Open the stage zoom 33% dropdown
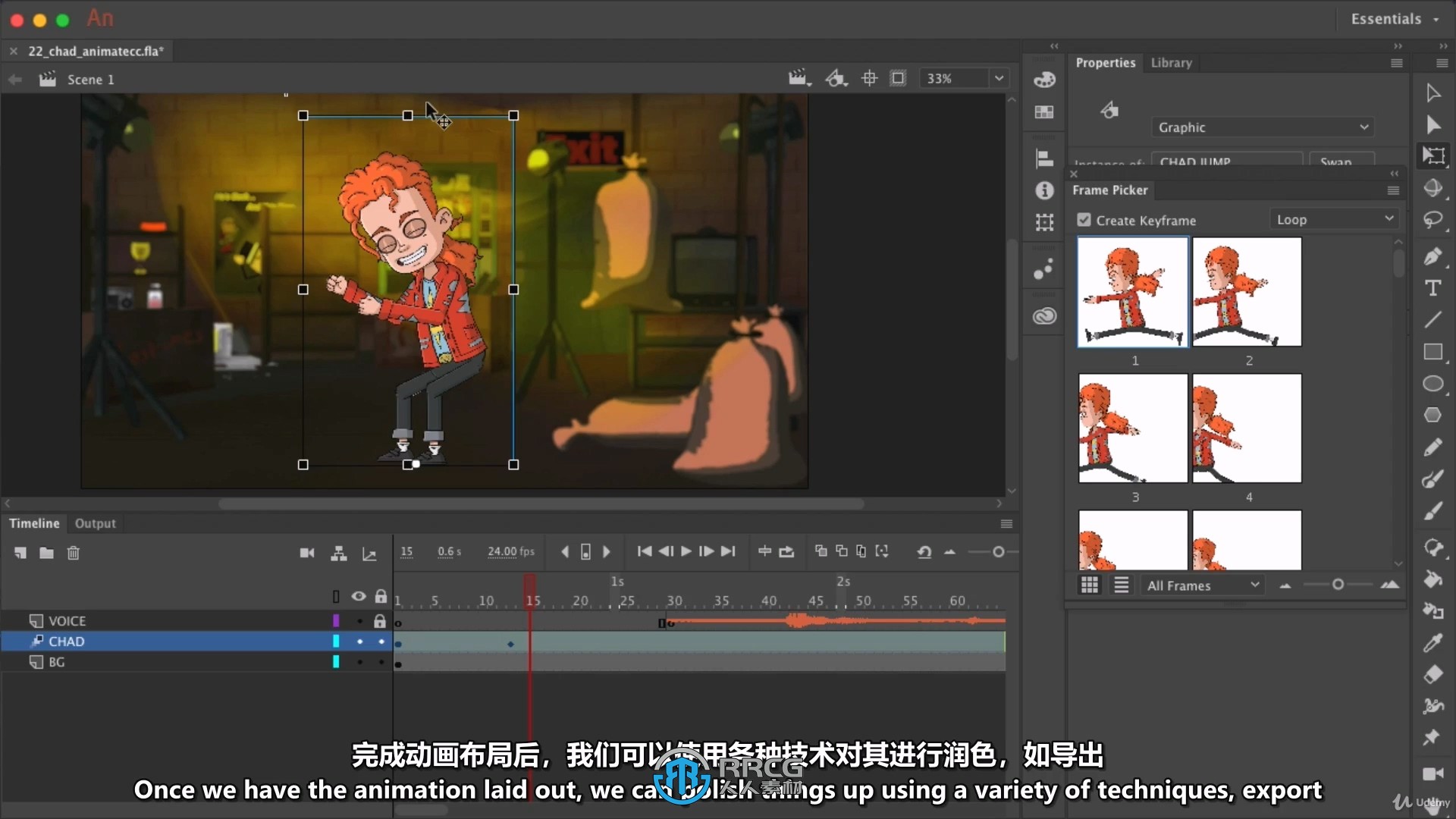 [x=999, y=78]
